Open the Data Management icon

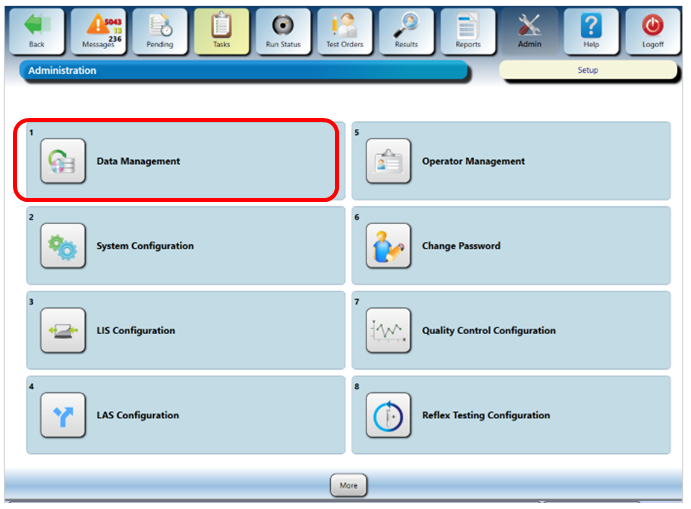coord(63,161)
